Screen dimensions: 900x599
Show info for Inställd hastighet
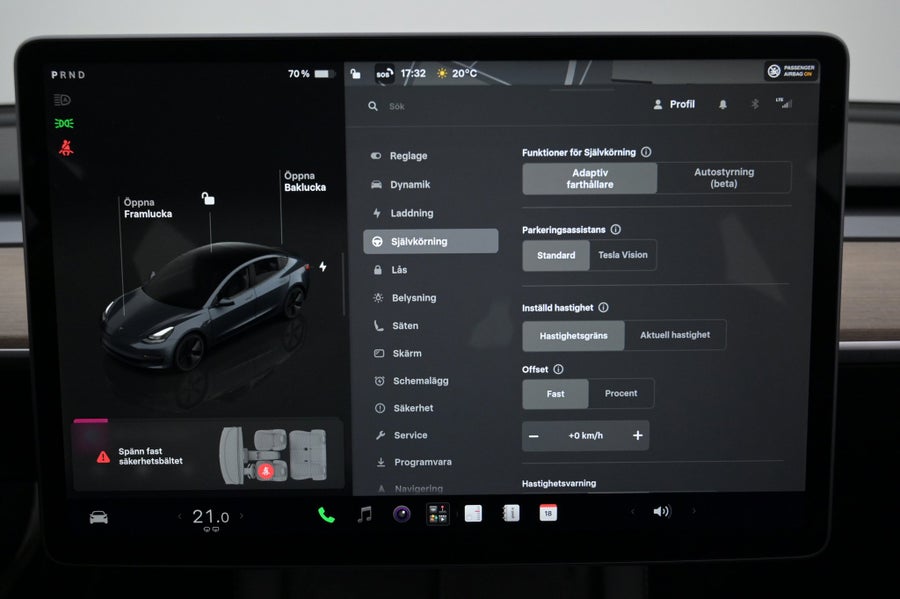[x=603, y=308]
